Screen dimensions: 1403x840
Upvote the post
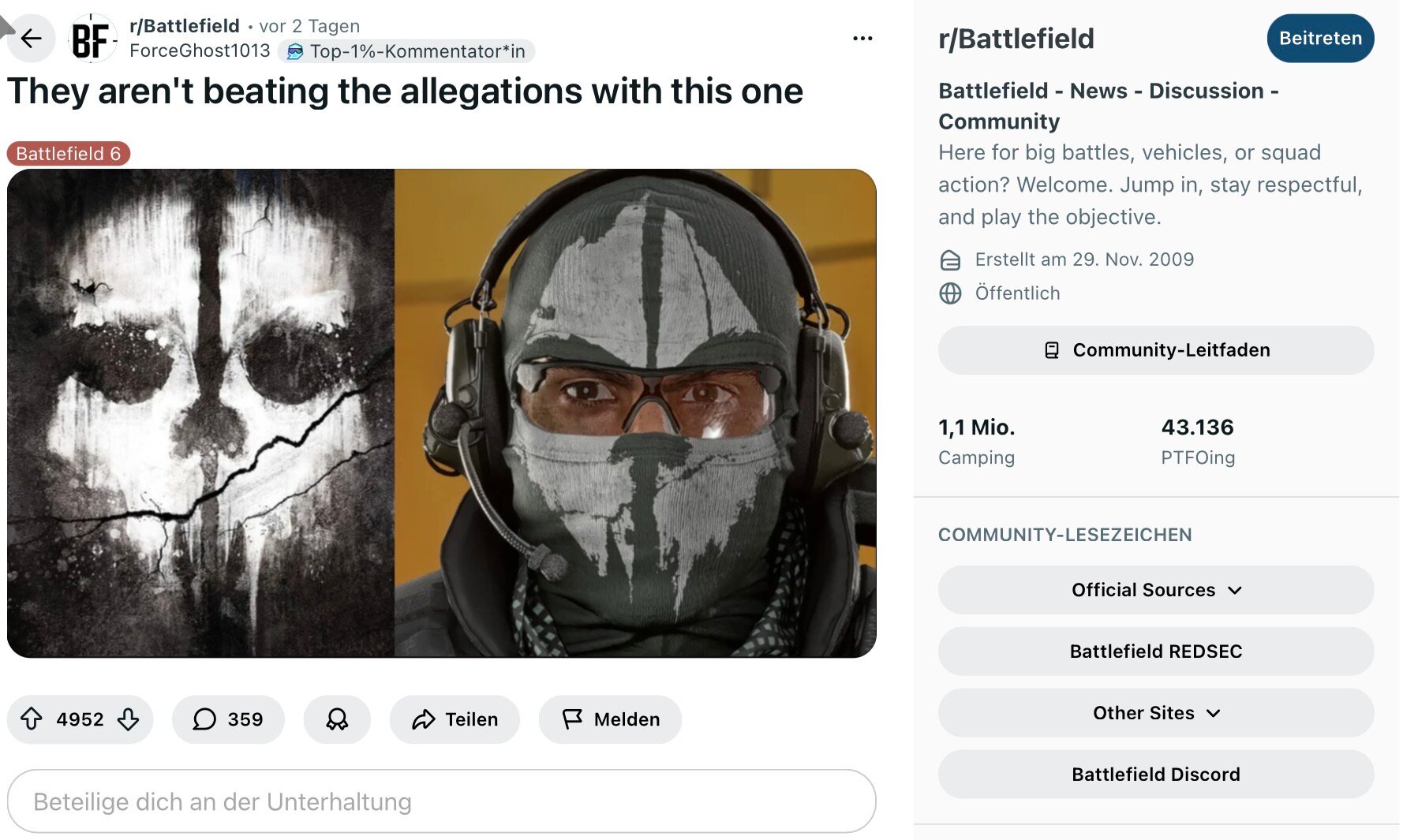coord(32,719)
